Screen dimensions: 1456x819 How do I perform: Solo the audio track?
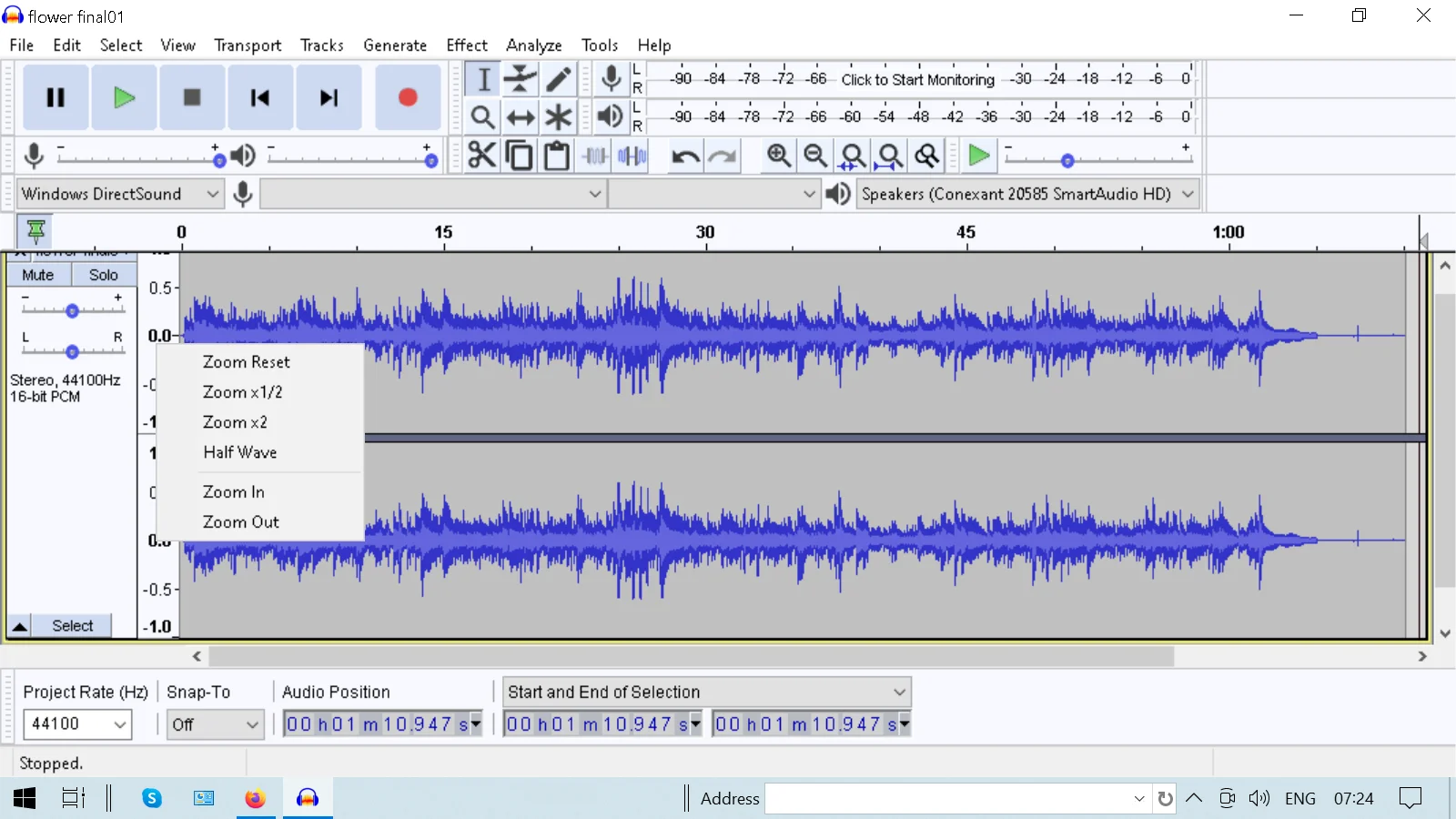click(103, 275)
